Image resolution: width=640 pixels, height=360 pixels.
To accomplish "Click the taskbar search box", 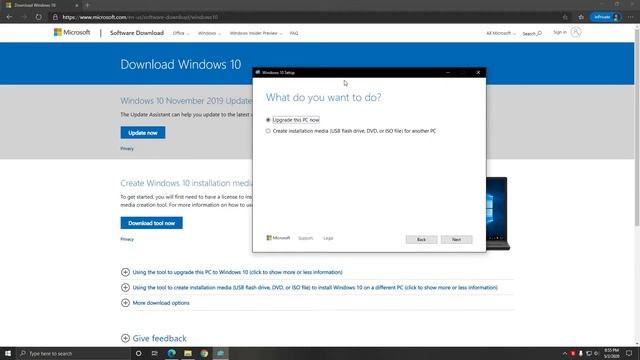I will 73,353.
